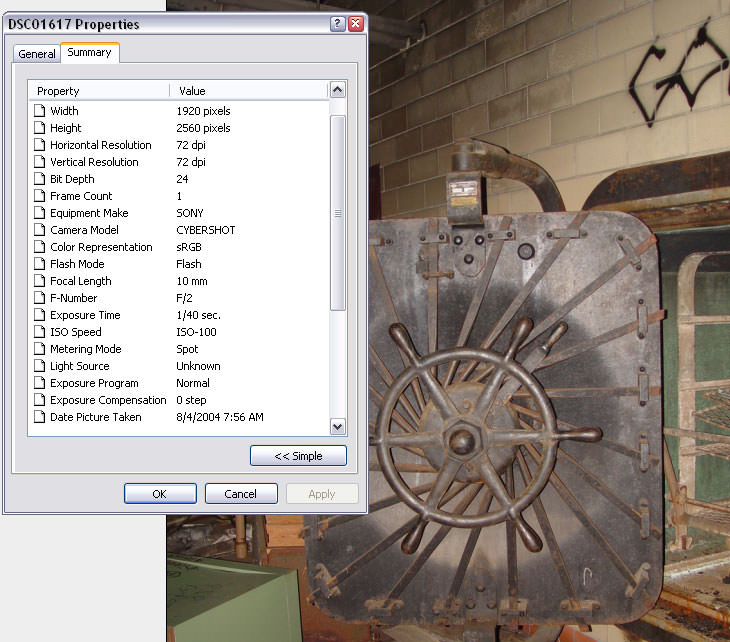Select the Date Picture Taken row icon
The height and width of the screenshot is (642, 730).
(x=40, y=417)
